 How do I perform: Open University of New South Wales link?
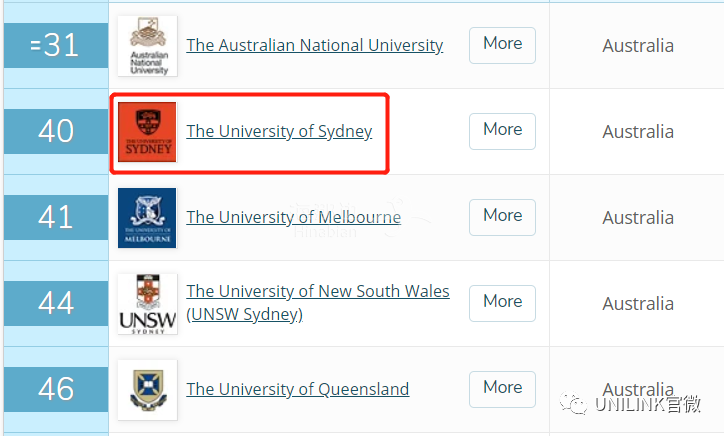pyautogui.click(x=318, y=303)
